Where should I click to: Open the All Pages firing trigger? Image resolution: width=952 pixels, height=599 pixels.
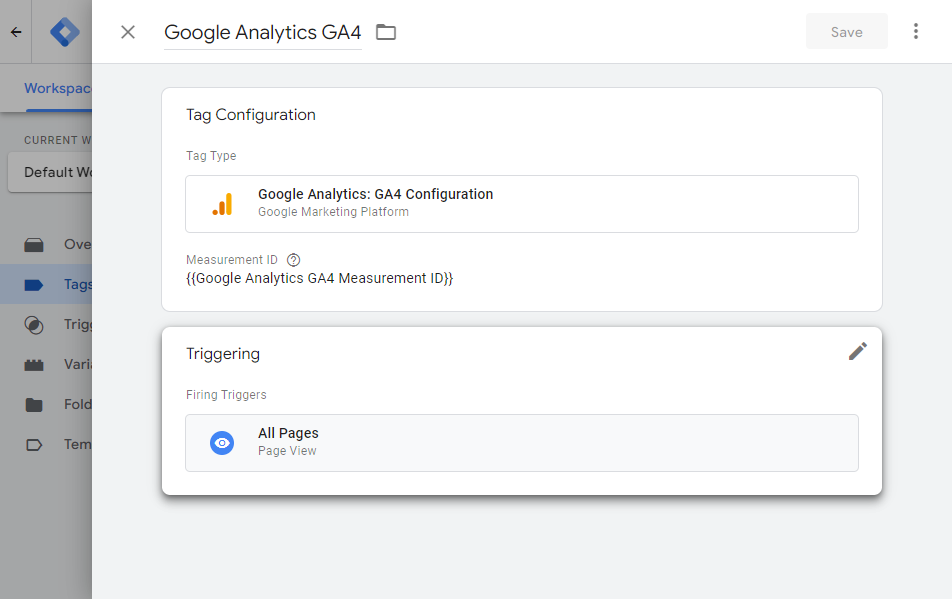[x=521, y=442]
